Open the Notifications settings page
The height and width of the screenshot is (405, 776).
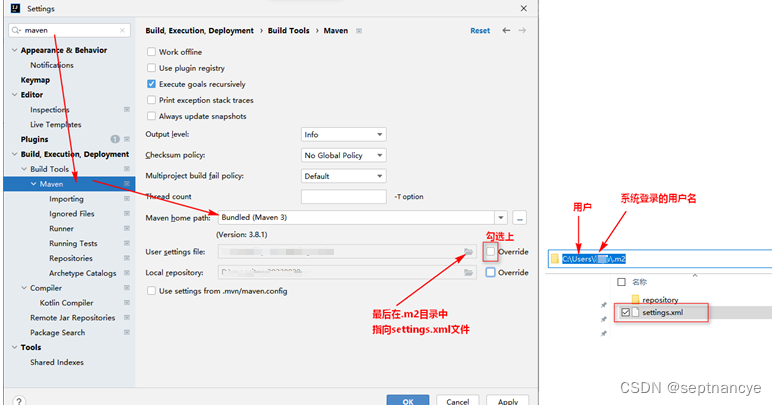pos(51,65)
